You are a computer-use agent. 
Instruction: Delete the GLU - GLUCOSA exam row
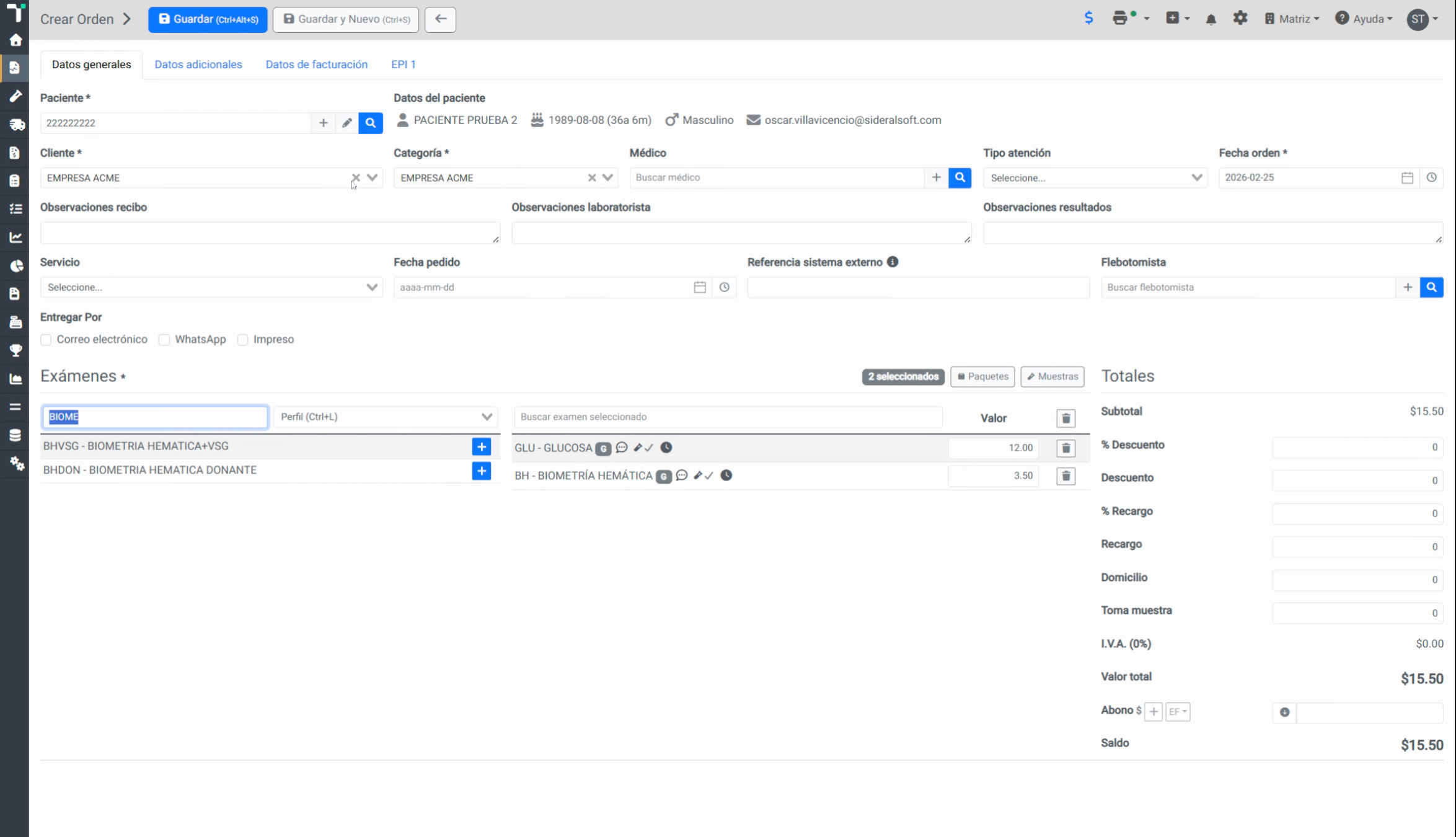[1066, 448]
